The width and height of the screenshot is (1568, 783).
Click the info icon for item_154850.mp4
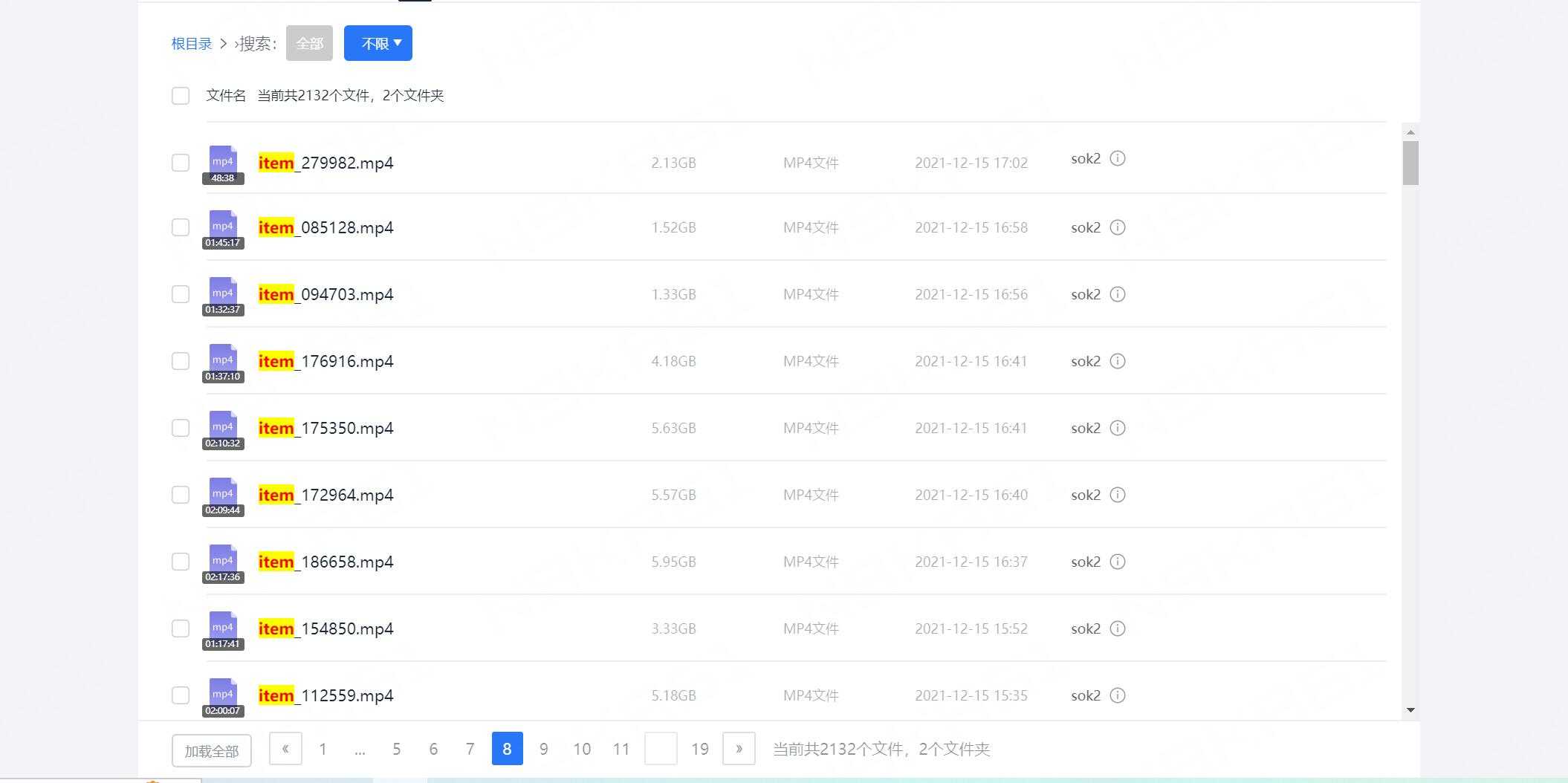[1117, 628]
